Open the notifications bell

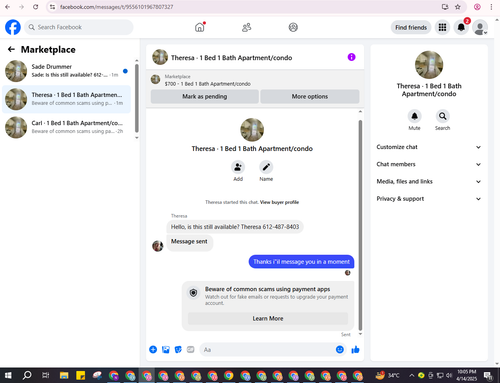[x=461, y=27]
